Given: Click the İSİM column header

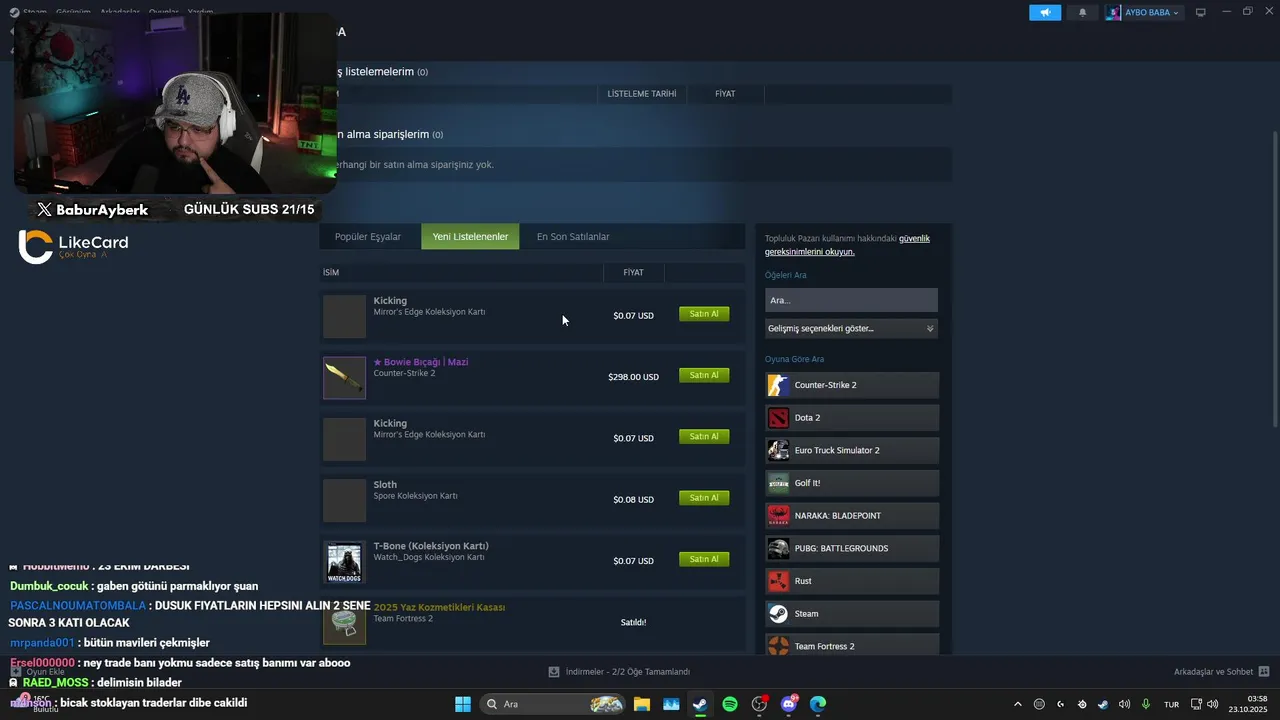Looking at the screenshot, I should click(x=331, y=272).
